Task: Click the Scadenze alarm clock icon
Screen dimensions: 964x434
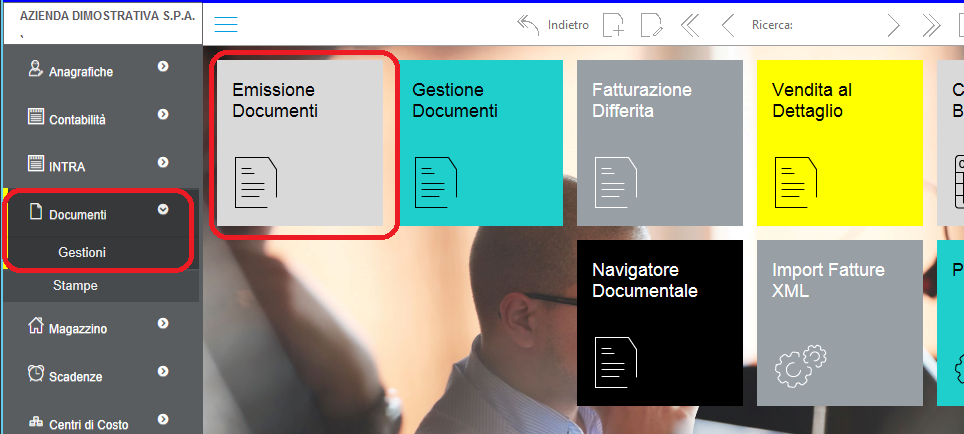Action: coord(36,373)
